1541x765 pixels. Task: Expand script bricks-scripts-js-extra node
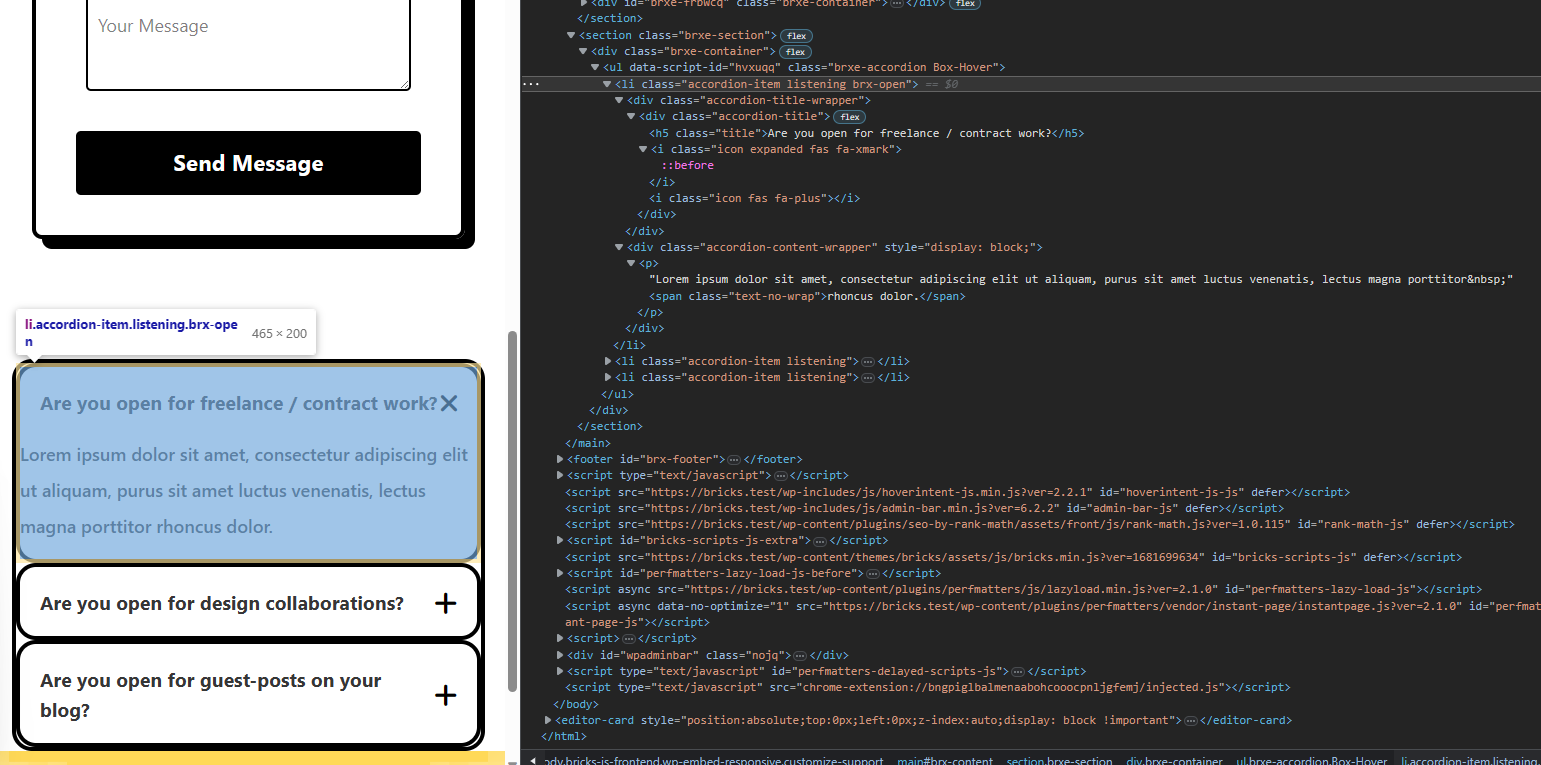point(560,540)
